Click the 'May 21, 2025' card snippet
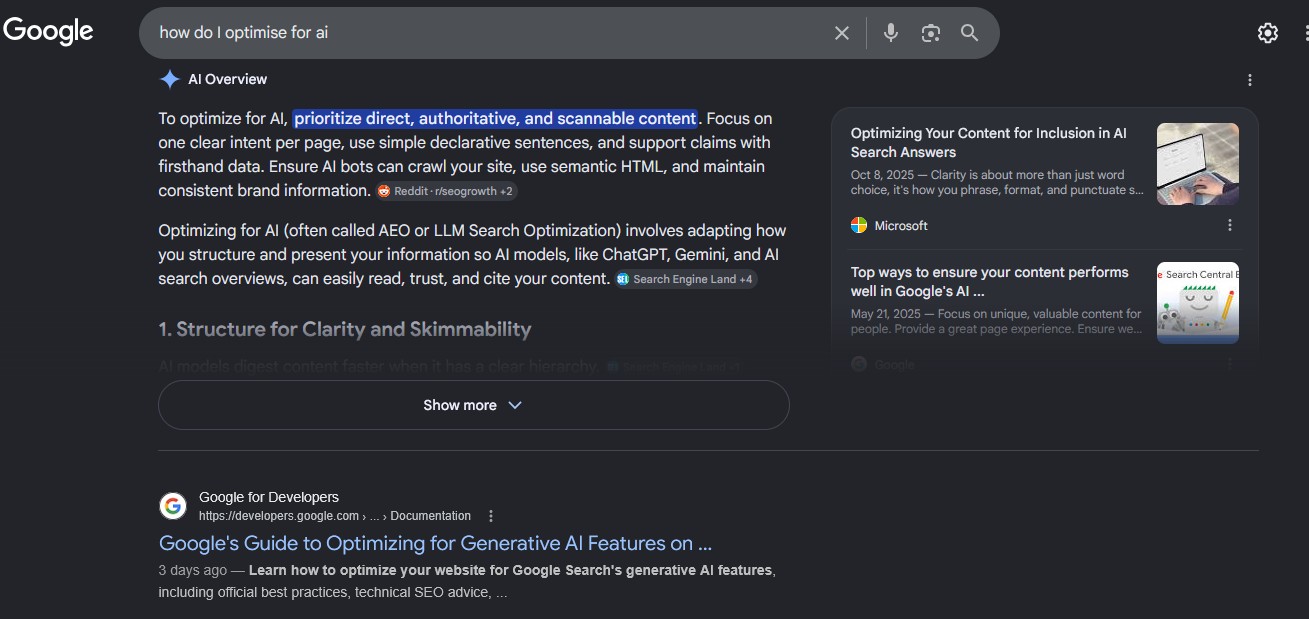This screenshot has width=1309, height=619. click(x=997, y=321)
